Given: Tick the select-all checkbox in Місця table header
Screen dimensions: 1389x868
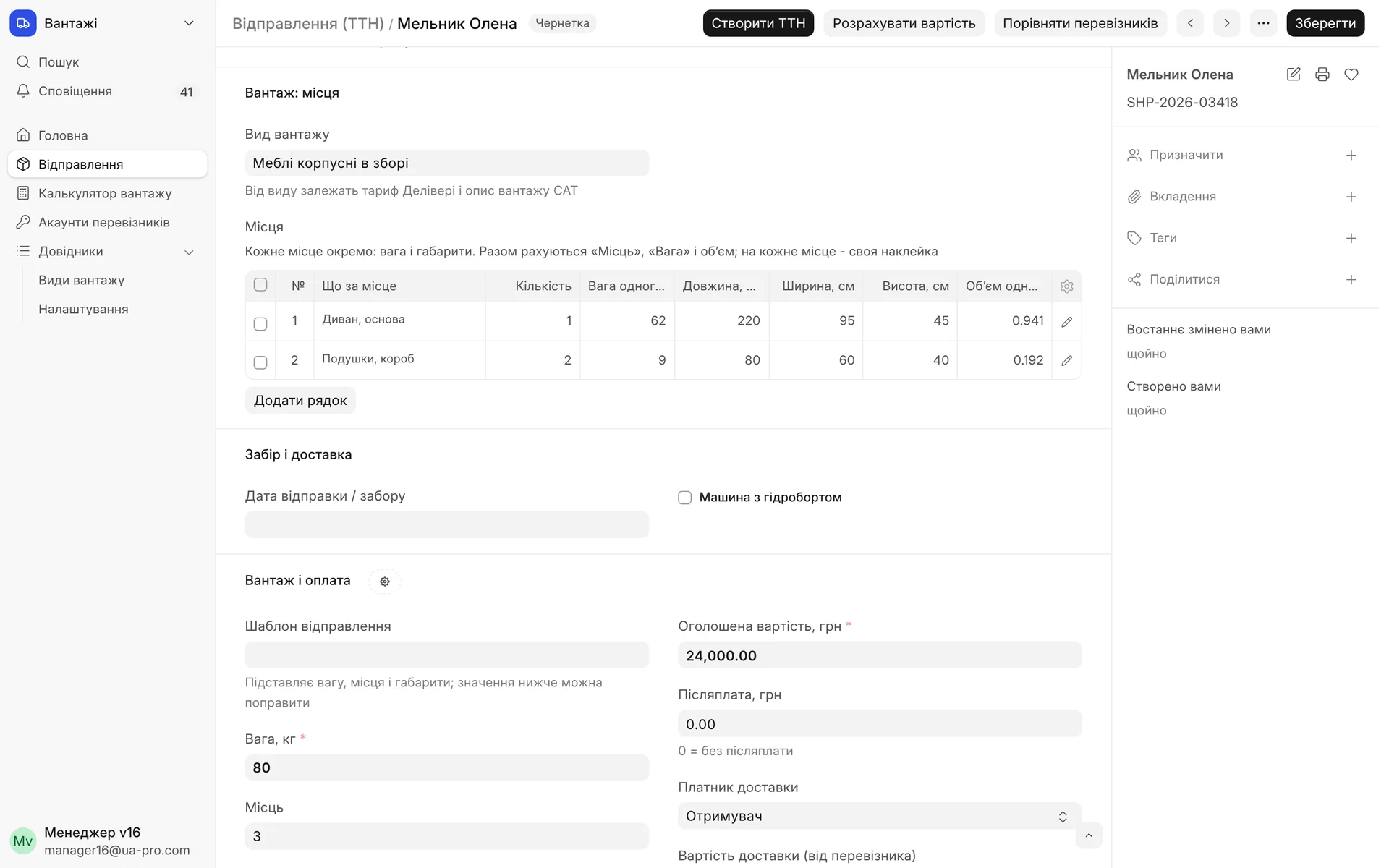Looking at the screenshot, I should click(262, 286).
